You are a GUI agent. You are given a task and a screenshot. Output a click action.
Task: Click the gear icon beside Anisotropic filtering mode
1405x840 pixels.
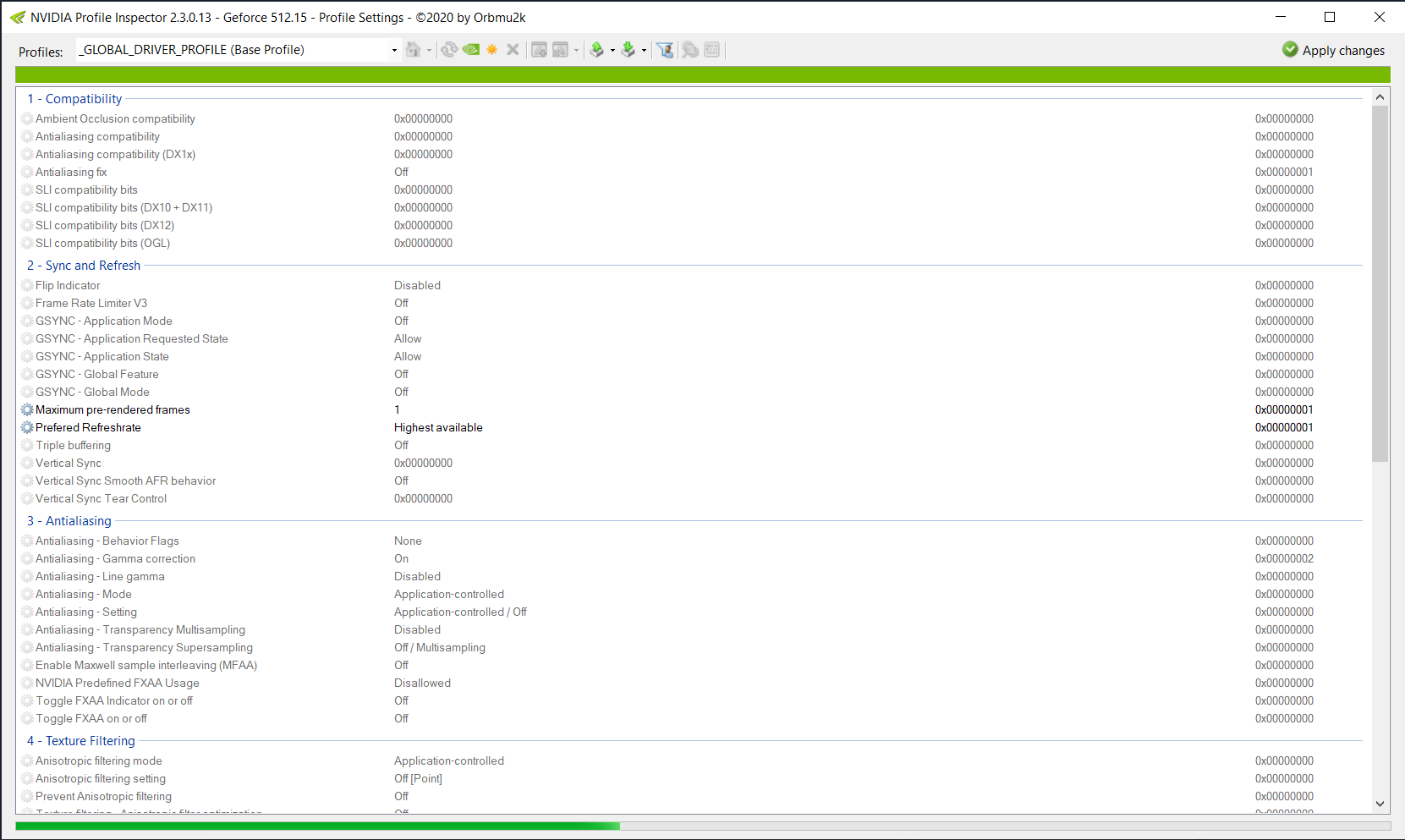point(27,760)
